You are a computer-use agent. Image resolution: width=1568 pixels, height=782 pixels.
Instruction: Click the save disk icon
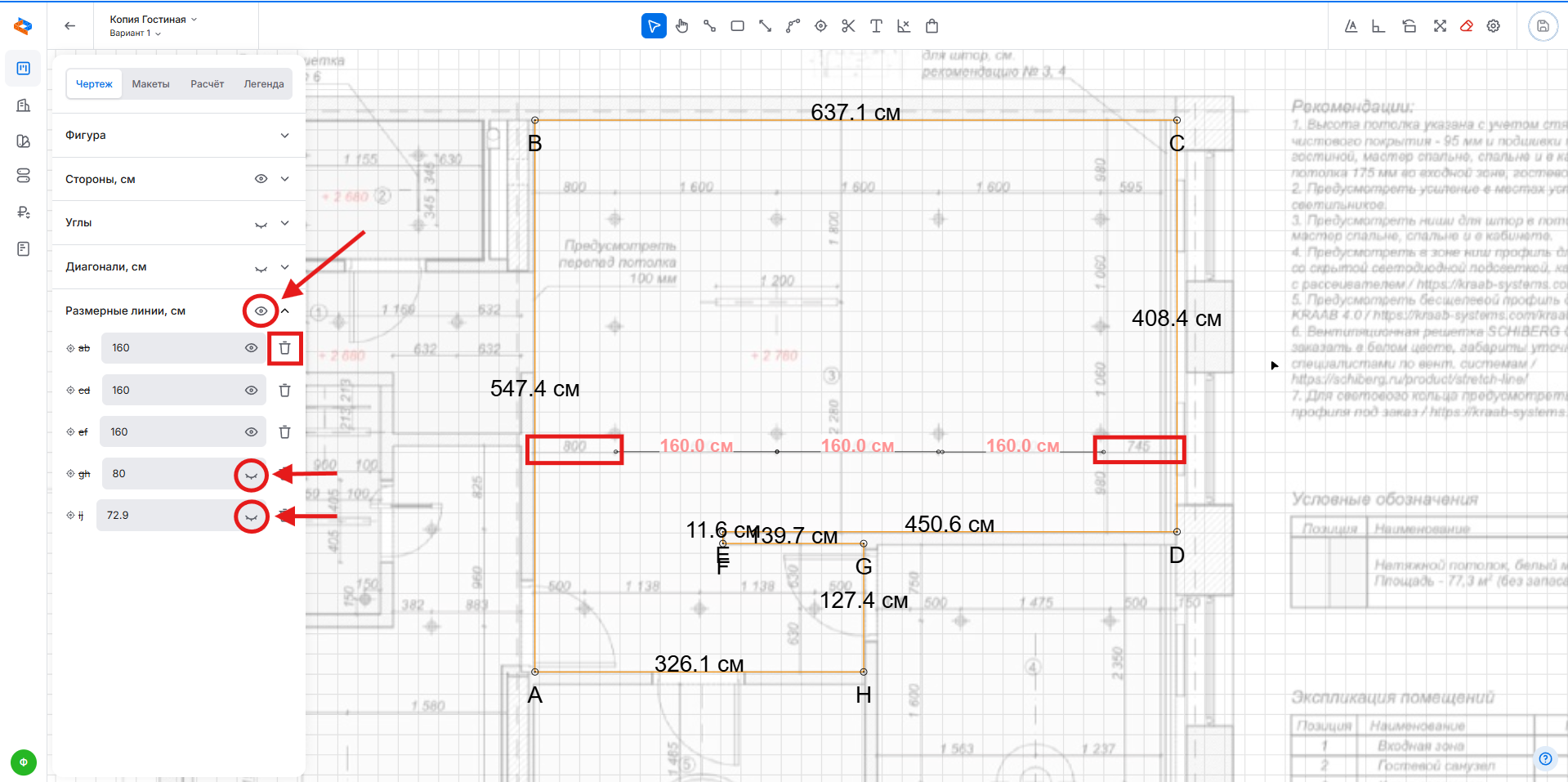(1543, 26)
